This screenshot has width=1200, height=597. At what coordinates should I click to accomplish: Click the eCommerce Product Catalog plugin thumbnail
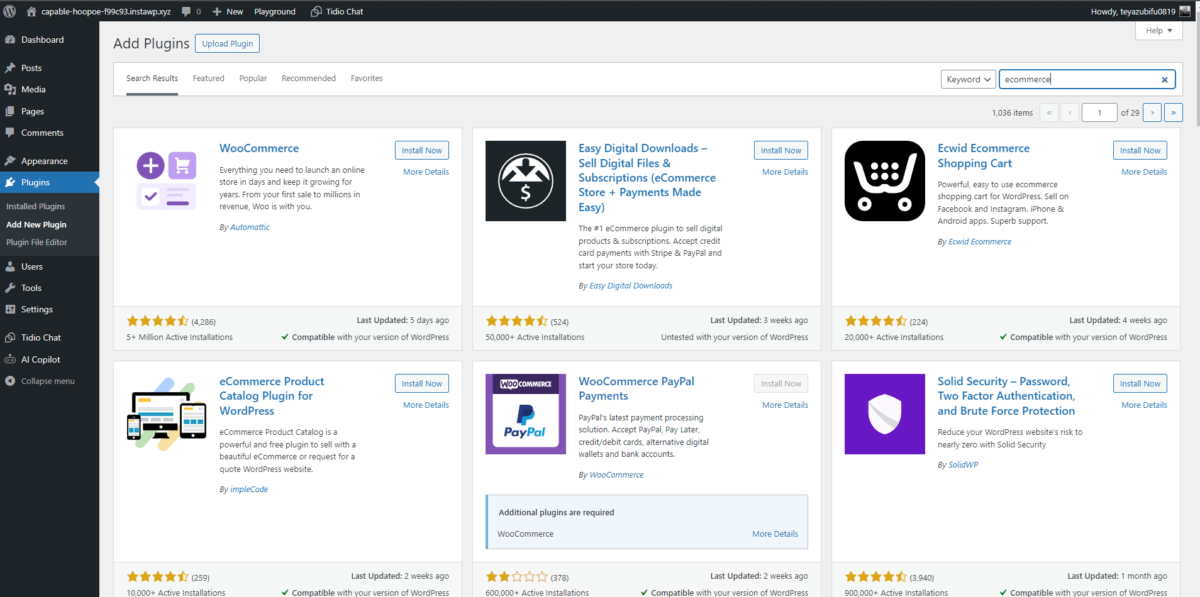167,414
